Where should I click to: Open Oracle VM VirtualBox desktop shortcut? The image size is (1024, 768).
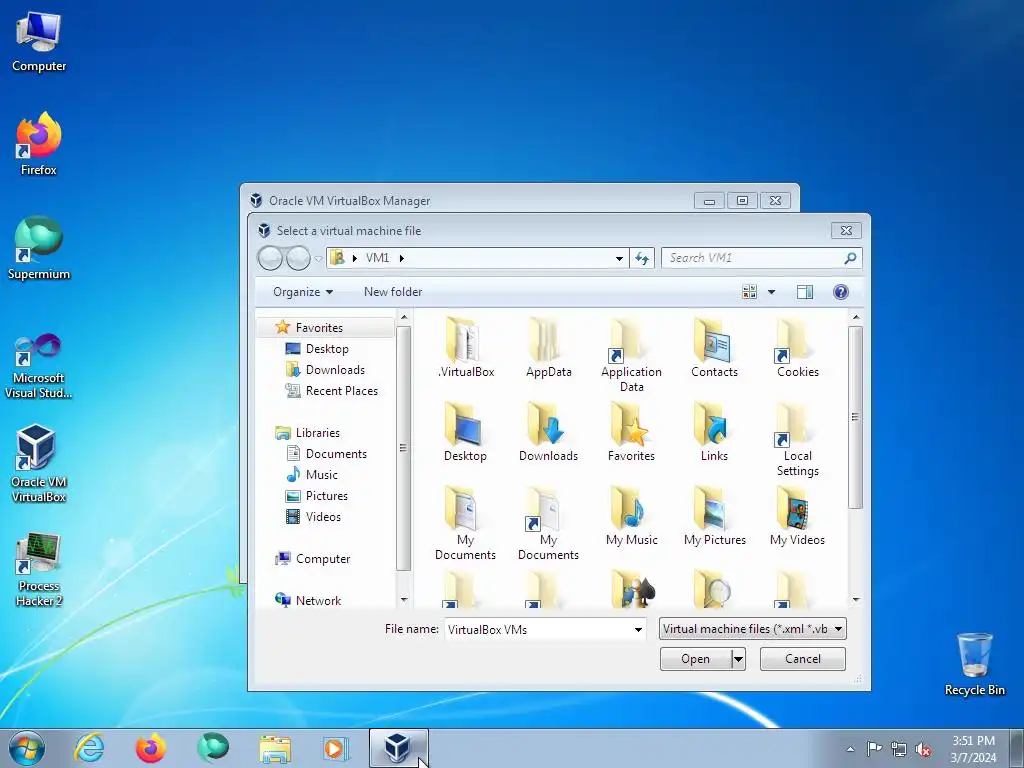[39, 463]
